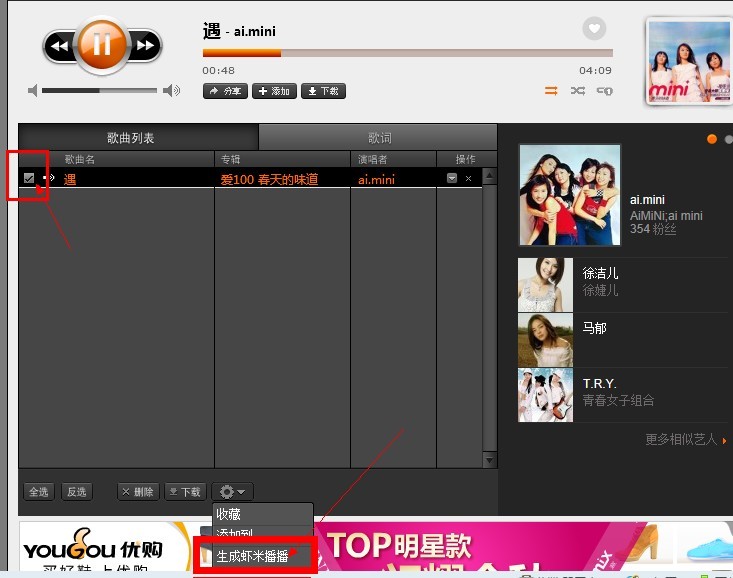Click artist name T.R.Y.
This screenshot has width=733, height=578.
[x=600, y=383]
